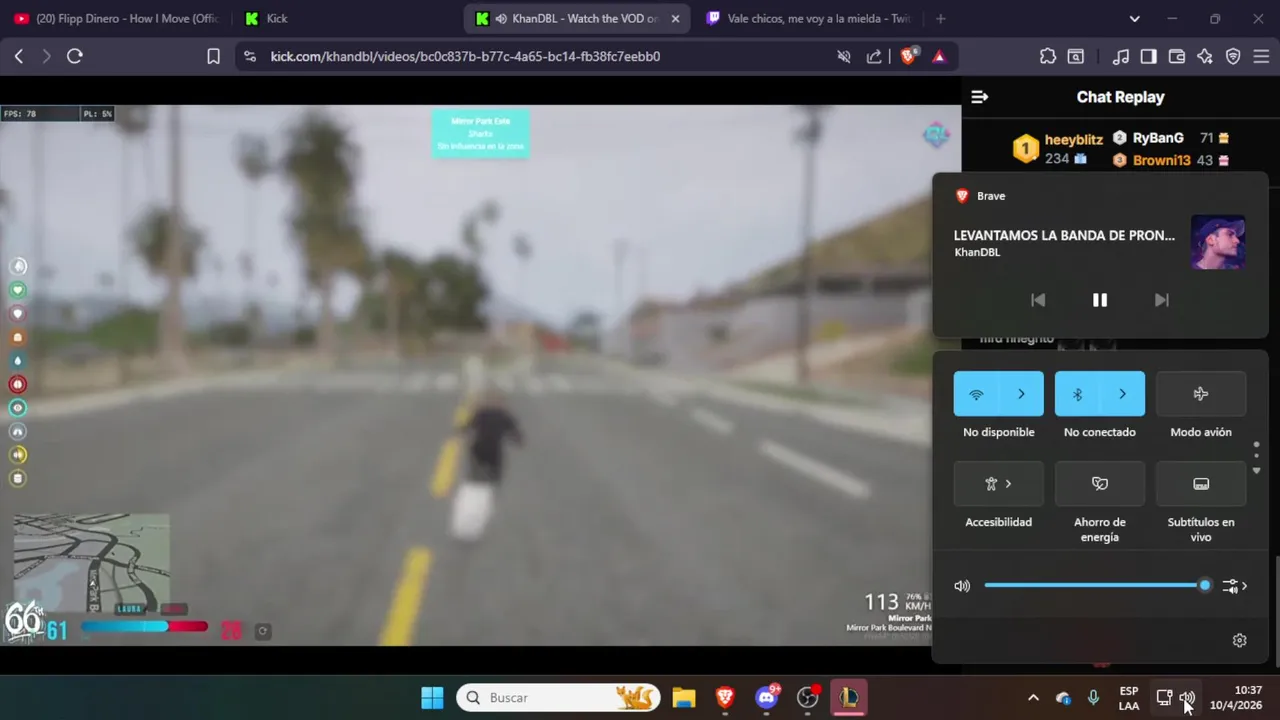View site information icon in address bar
Image resolution: width=1280 pixels, height=720 pixels.
click(x=250, y=56)
